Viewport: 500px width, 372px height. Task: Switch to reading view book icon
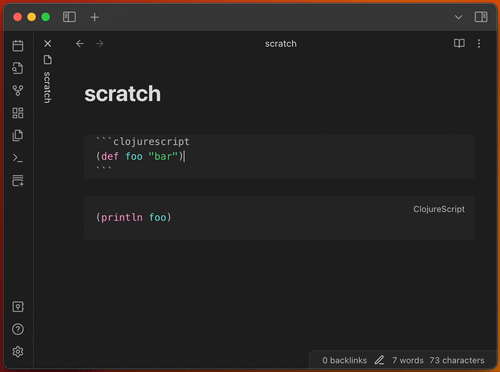459,44
